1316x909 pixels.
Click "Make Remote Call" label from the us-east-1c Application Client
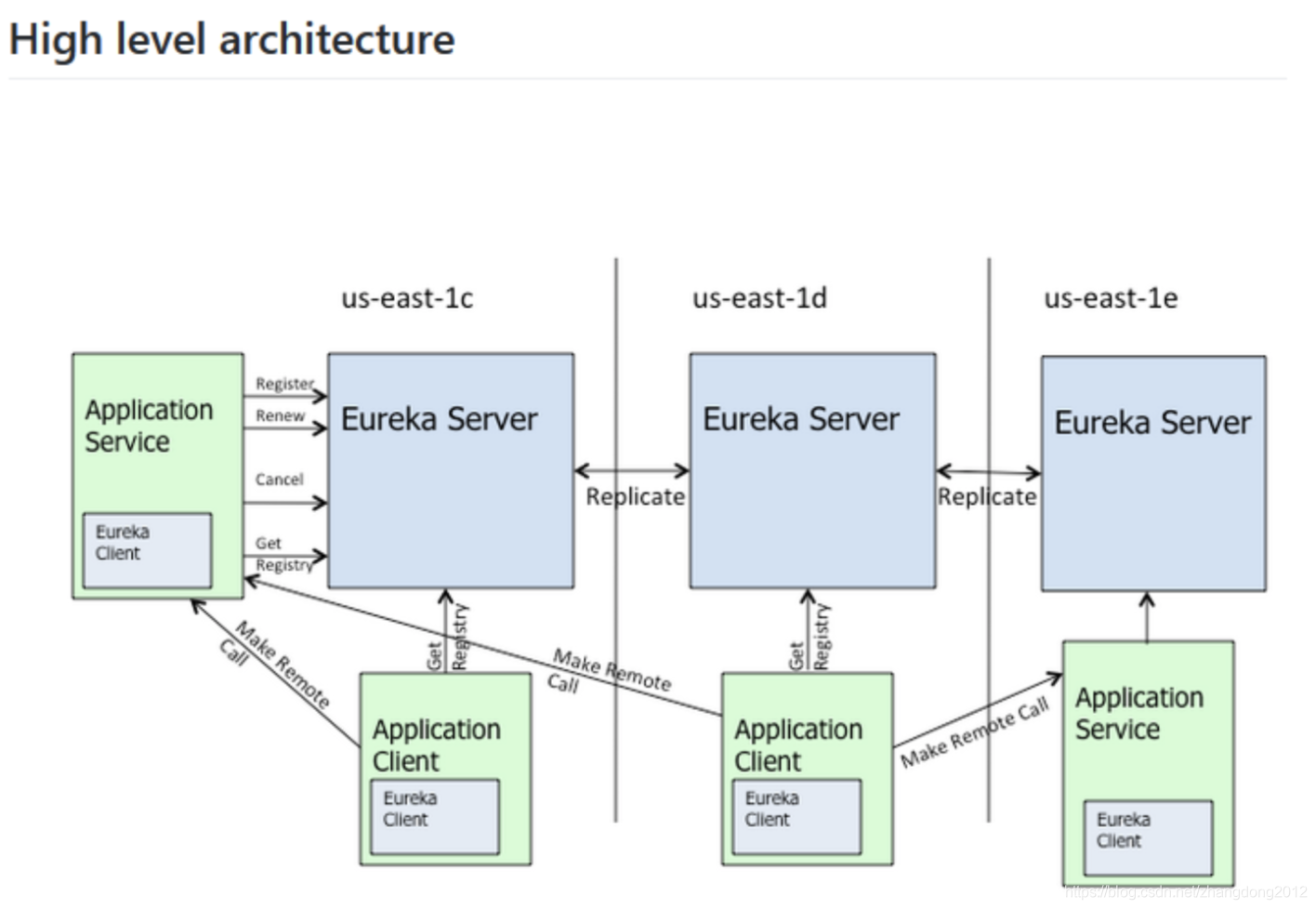pyautogui.click(x=275, y=665)
